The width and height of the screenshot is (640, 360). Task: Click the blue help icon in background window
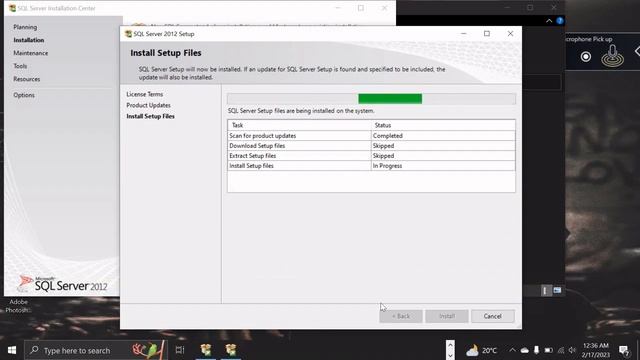click(560, 21)
